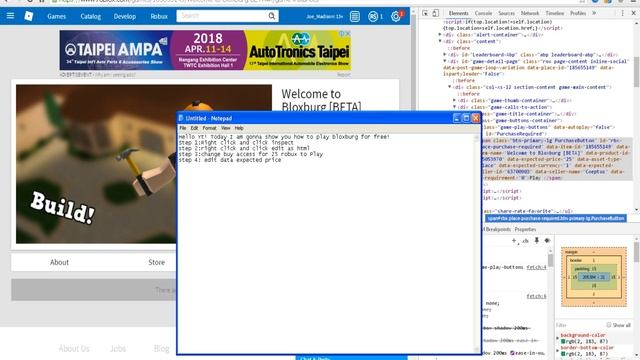Click the About Us footer link
Viewport: 640px width, 360px height.
tap(74, 349)
